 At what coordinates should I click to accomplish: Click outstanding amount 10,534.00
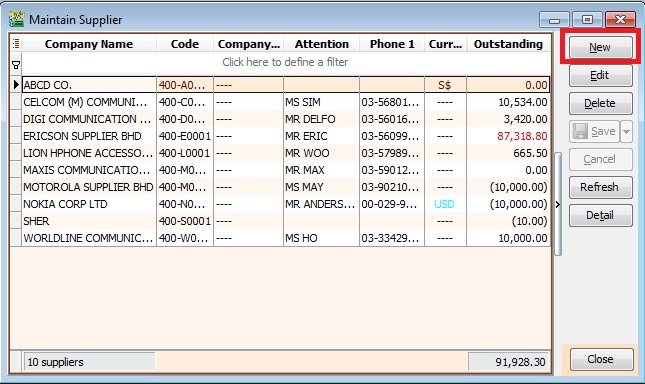pyautogui.click(x=508, y=102)
